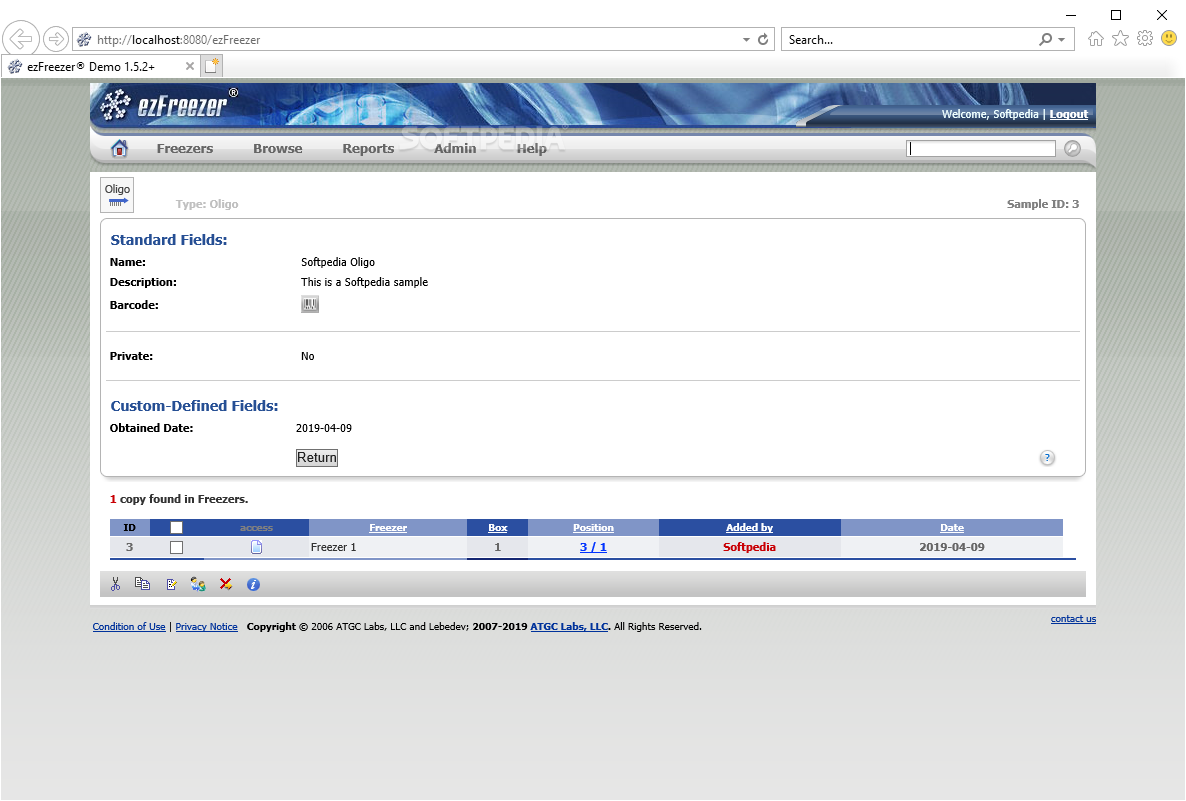Sort table by Position column

click(x=593, y=527)
